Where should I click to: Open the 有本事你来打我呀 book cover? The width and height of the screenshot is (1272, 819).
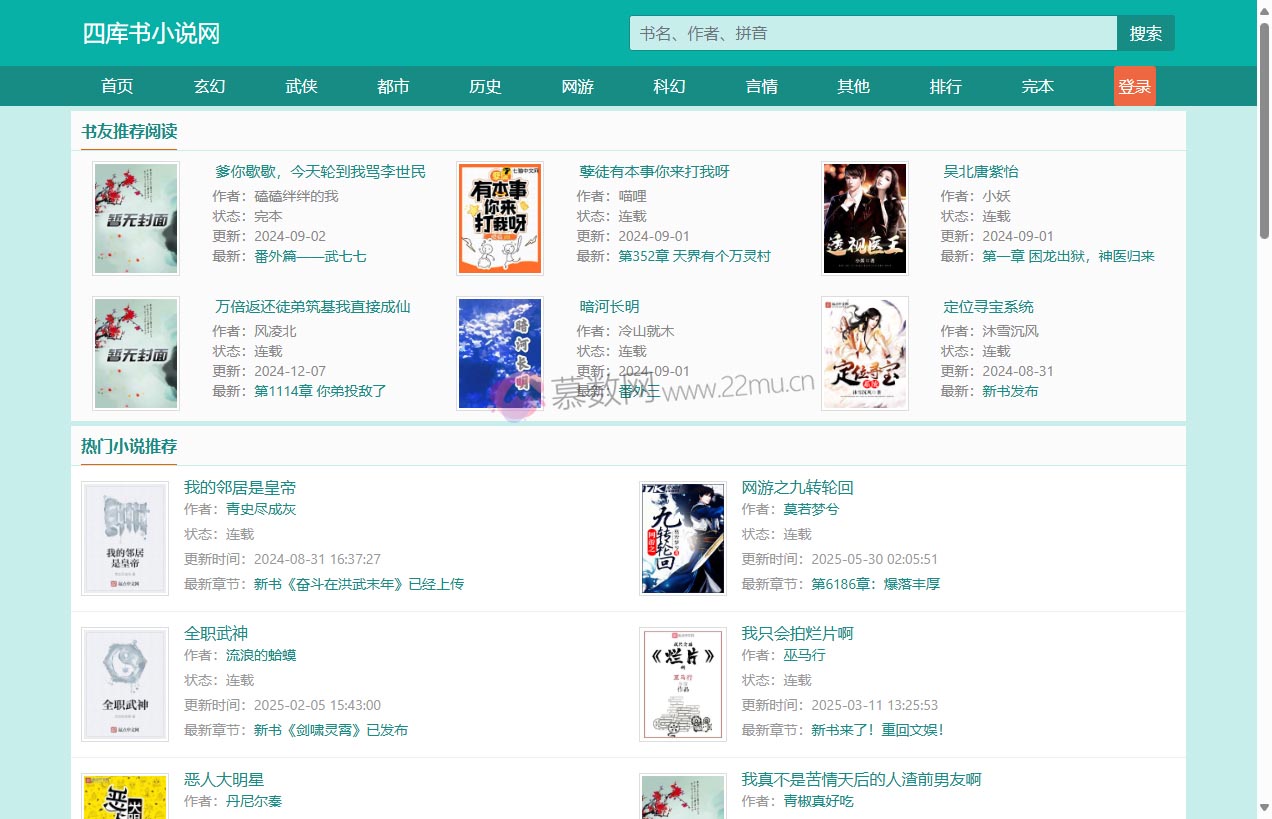[x=499, y=218]
